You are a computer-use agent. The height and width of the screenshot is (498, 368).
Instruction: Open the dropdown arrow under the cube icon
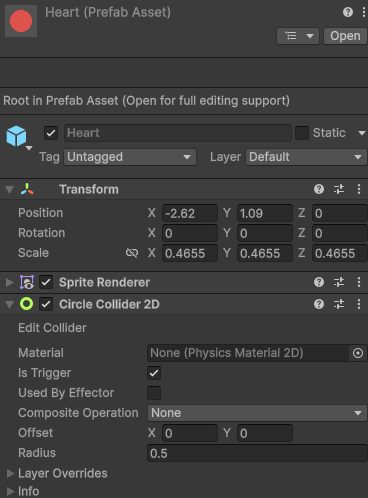tap(29, 148)
